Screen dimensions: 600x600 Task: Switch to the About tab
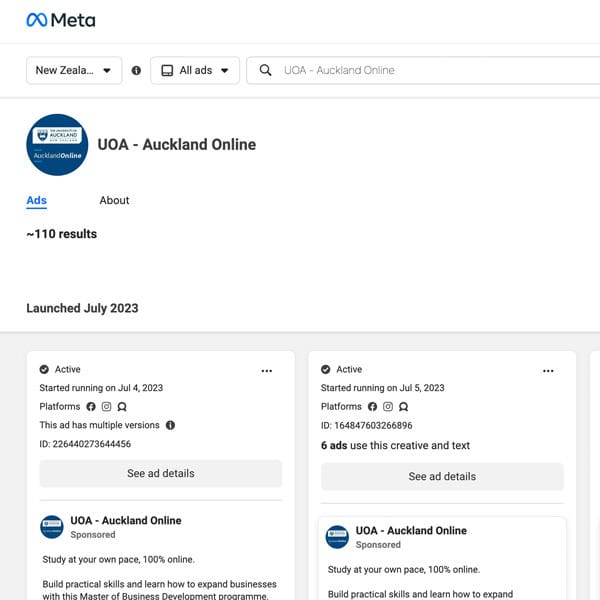[114, 201]
